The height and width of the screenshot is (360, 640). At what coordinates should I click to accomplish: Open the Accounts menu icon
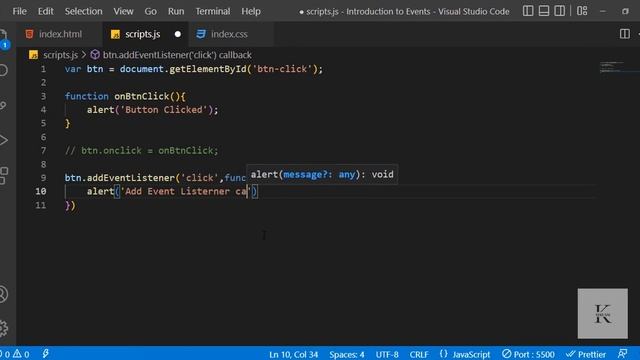point(4,294)
